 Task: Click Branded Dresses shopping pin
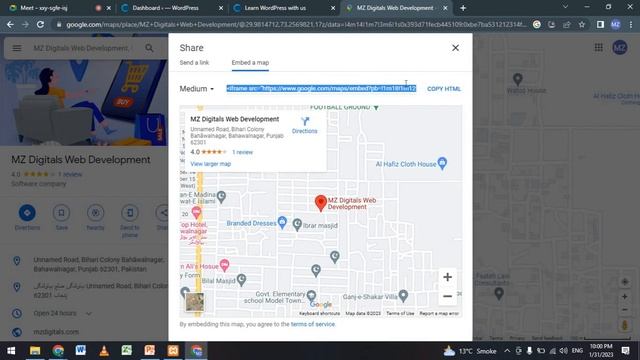[282, 222]
